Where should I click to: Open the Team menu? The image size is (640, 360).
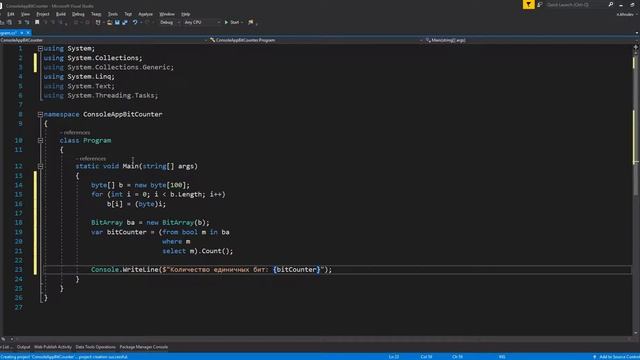96,14
